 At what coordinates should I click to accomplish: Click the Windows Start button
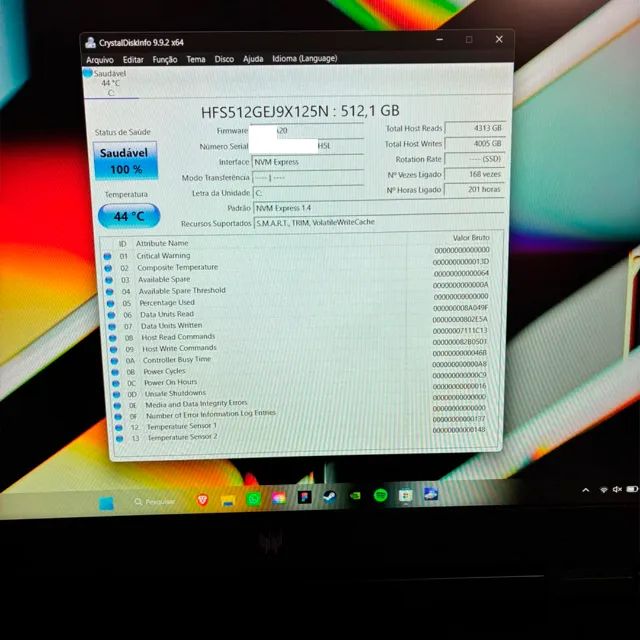(106, 503)
